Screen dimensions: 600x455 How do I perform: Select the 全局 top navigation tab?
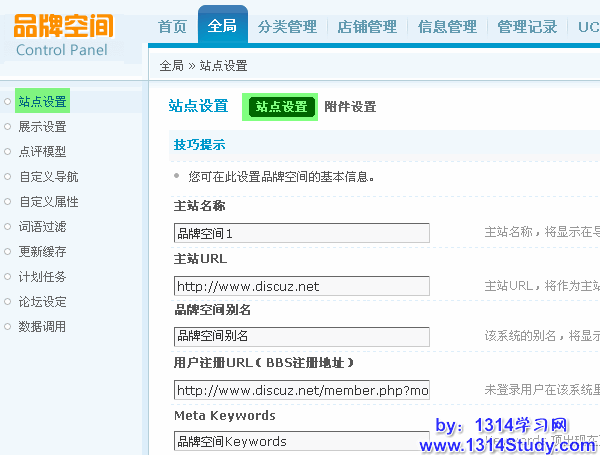tap(222, 26)
